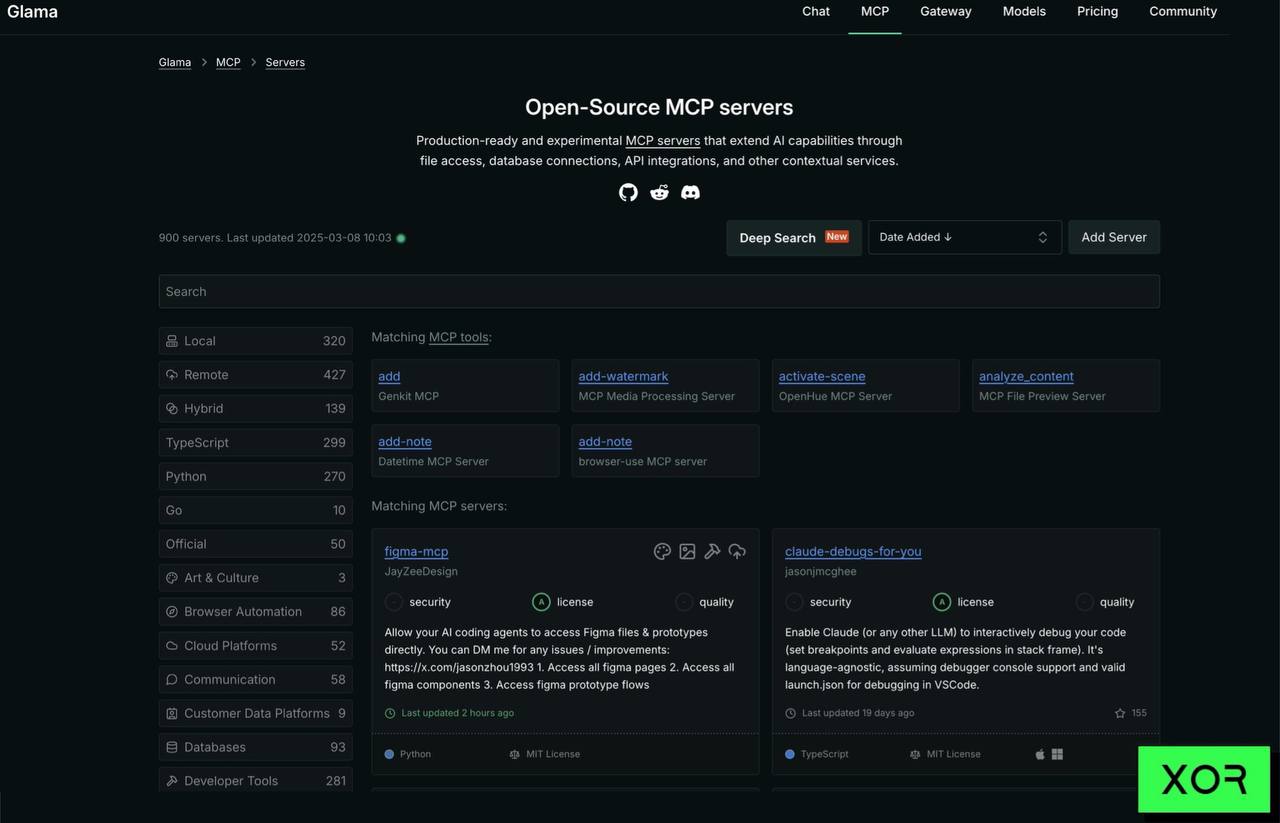
Task: Open the Discord icon link
Action: [x=690, y=192]
